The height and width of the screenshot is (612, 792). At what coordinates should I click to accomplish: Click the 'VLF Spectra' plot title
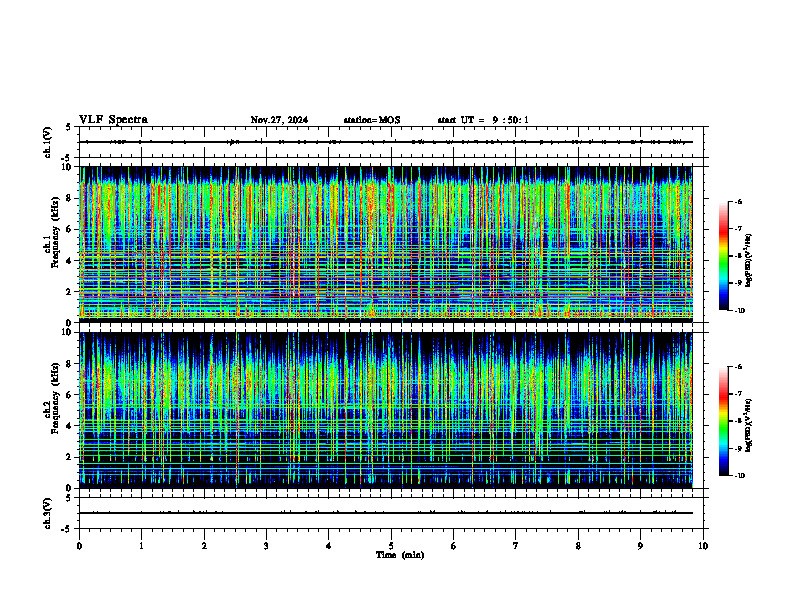(x=113, y=120)
